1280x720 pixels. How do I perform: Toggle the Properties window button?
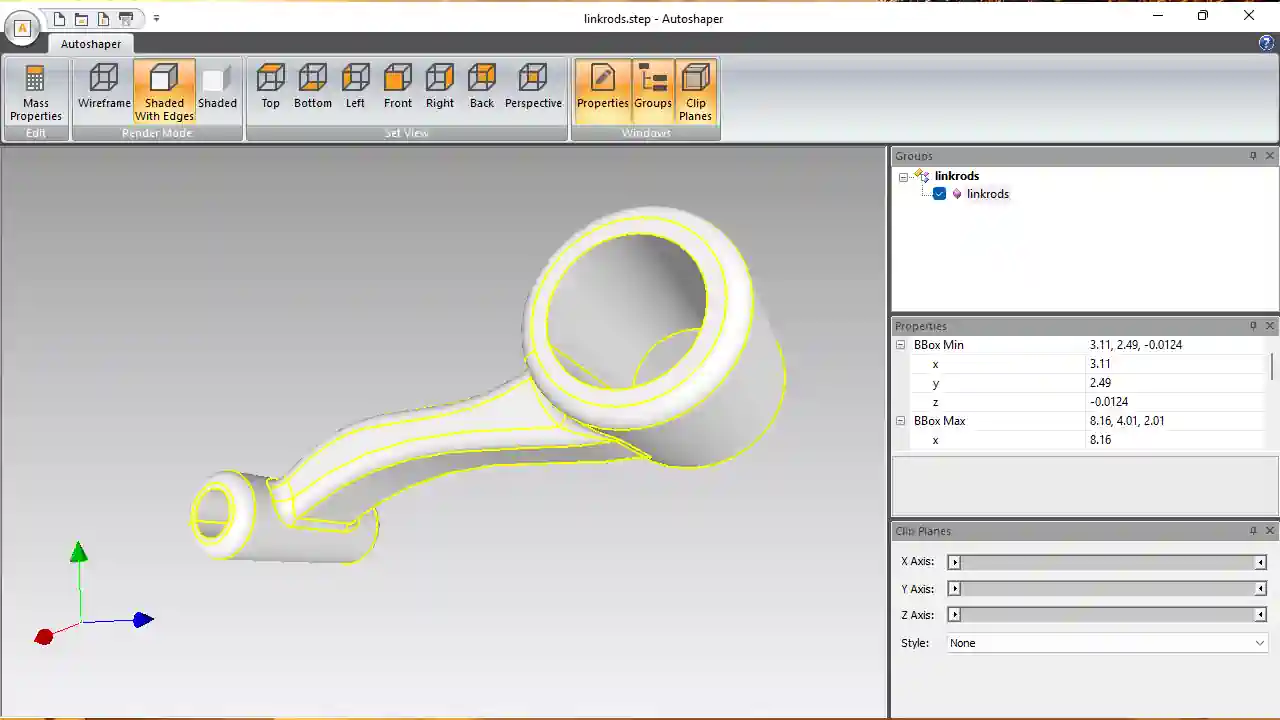click(x=602, y=87)
